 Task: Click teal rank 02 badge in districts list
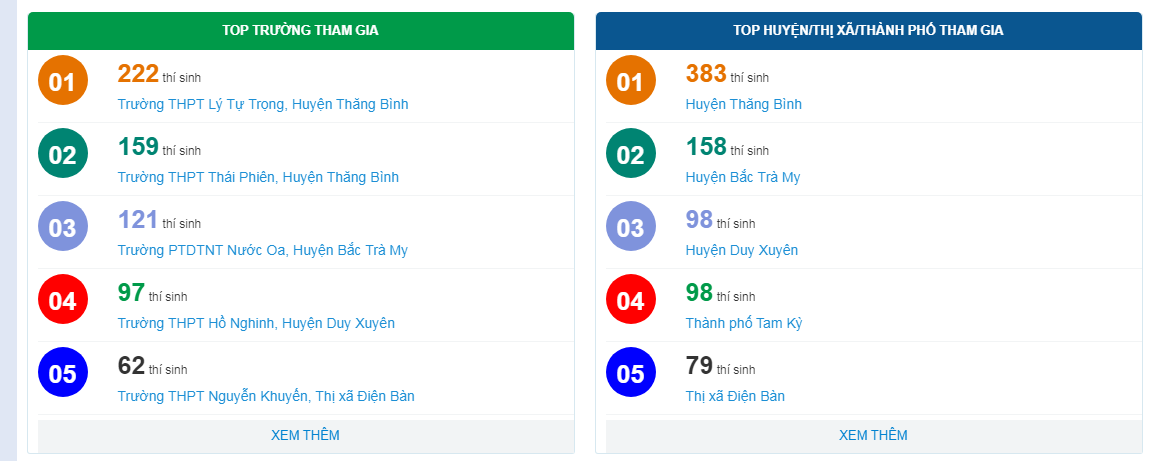(x=631, y=153)
